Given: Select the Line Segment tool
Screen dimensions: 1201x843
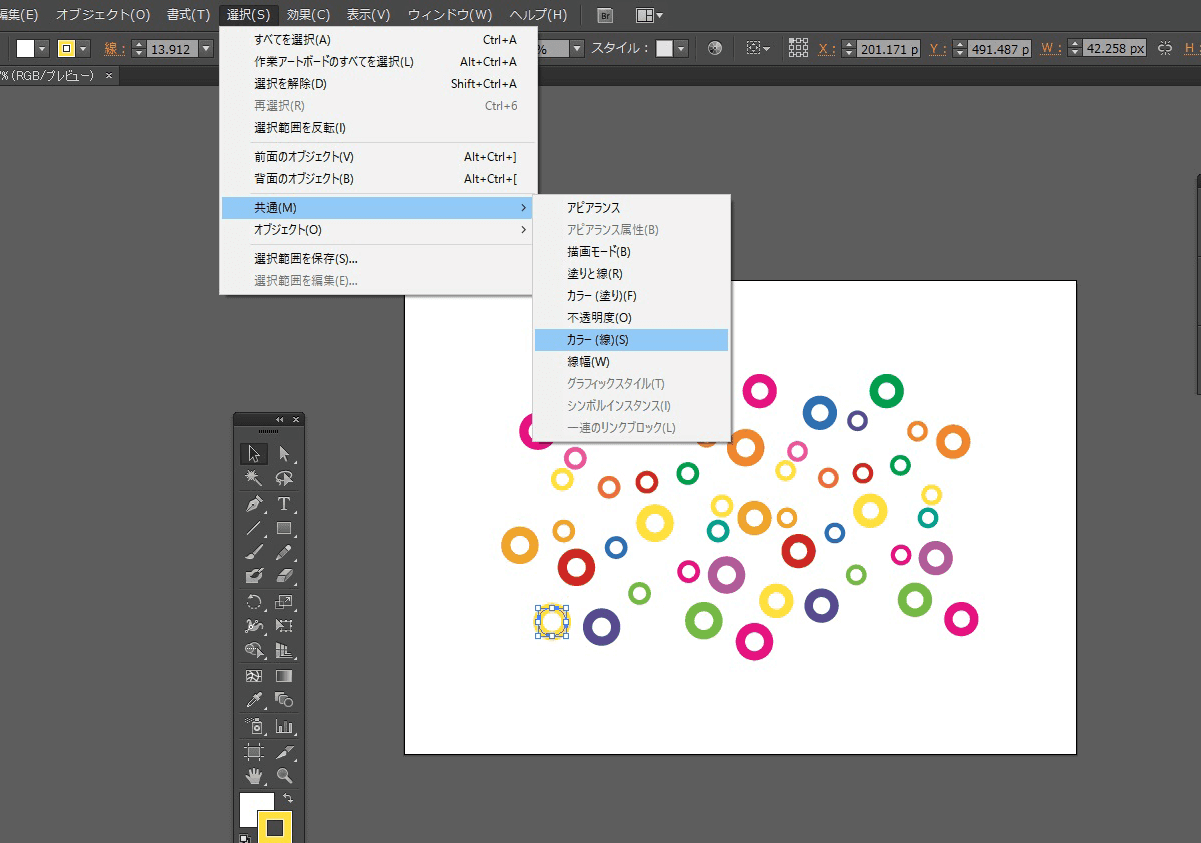Looking at the screenshot, I should tap(254, 528).
